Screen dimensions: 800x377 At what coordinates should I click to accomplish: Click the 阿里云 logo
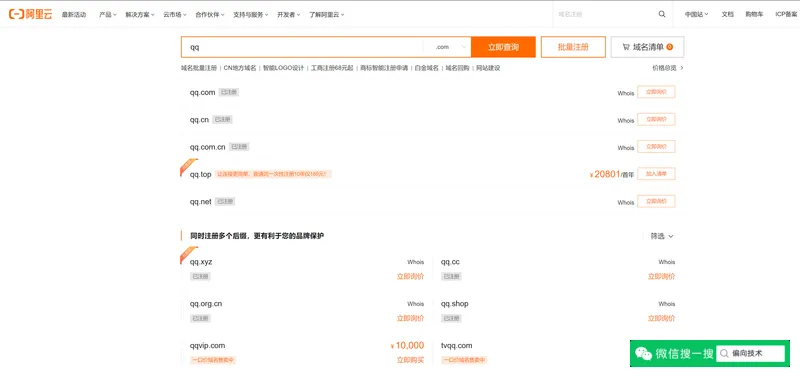[31, 14]
